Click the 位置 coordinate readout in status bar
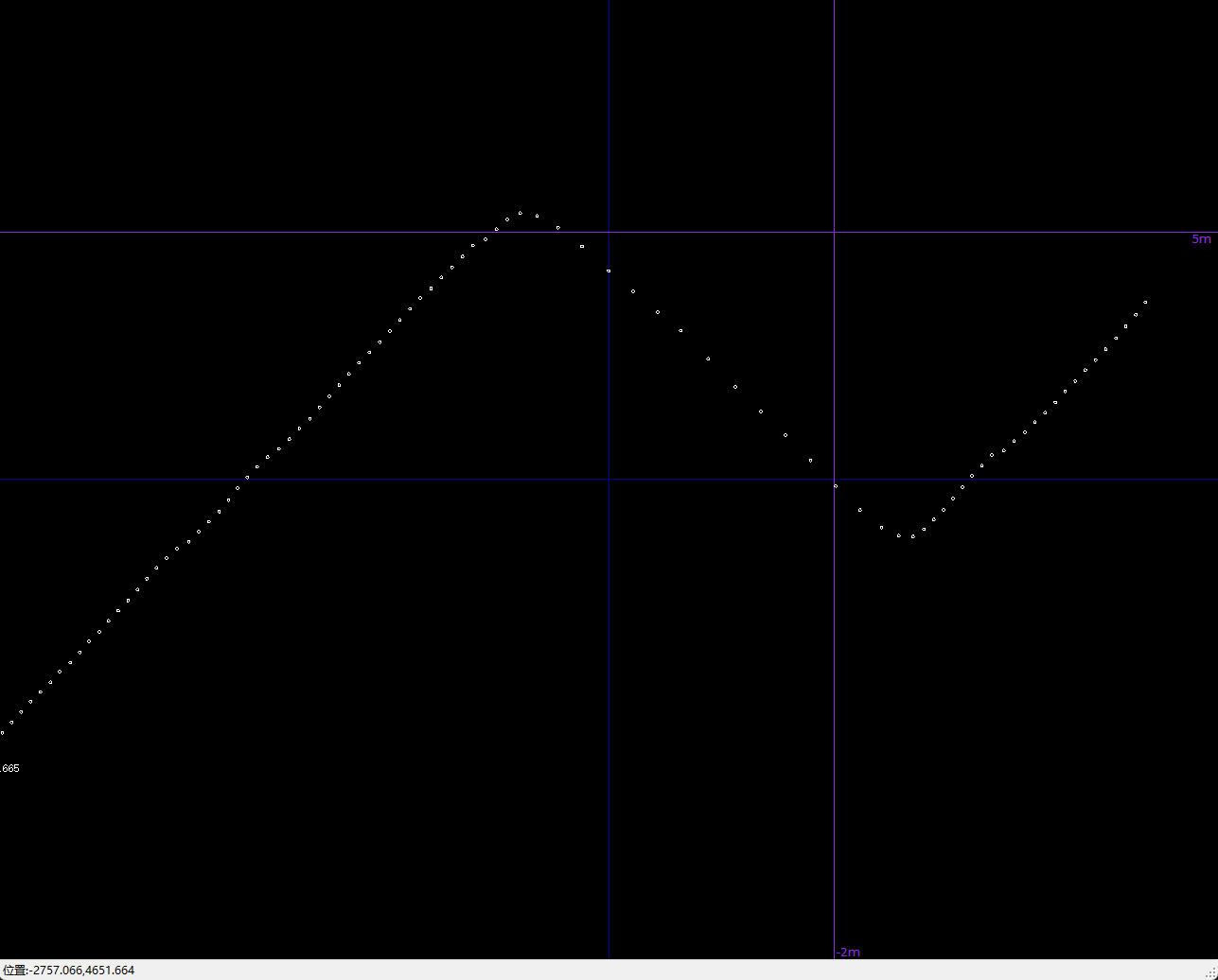Screen dimensions: 1218x980 click(x=68, y=971)
